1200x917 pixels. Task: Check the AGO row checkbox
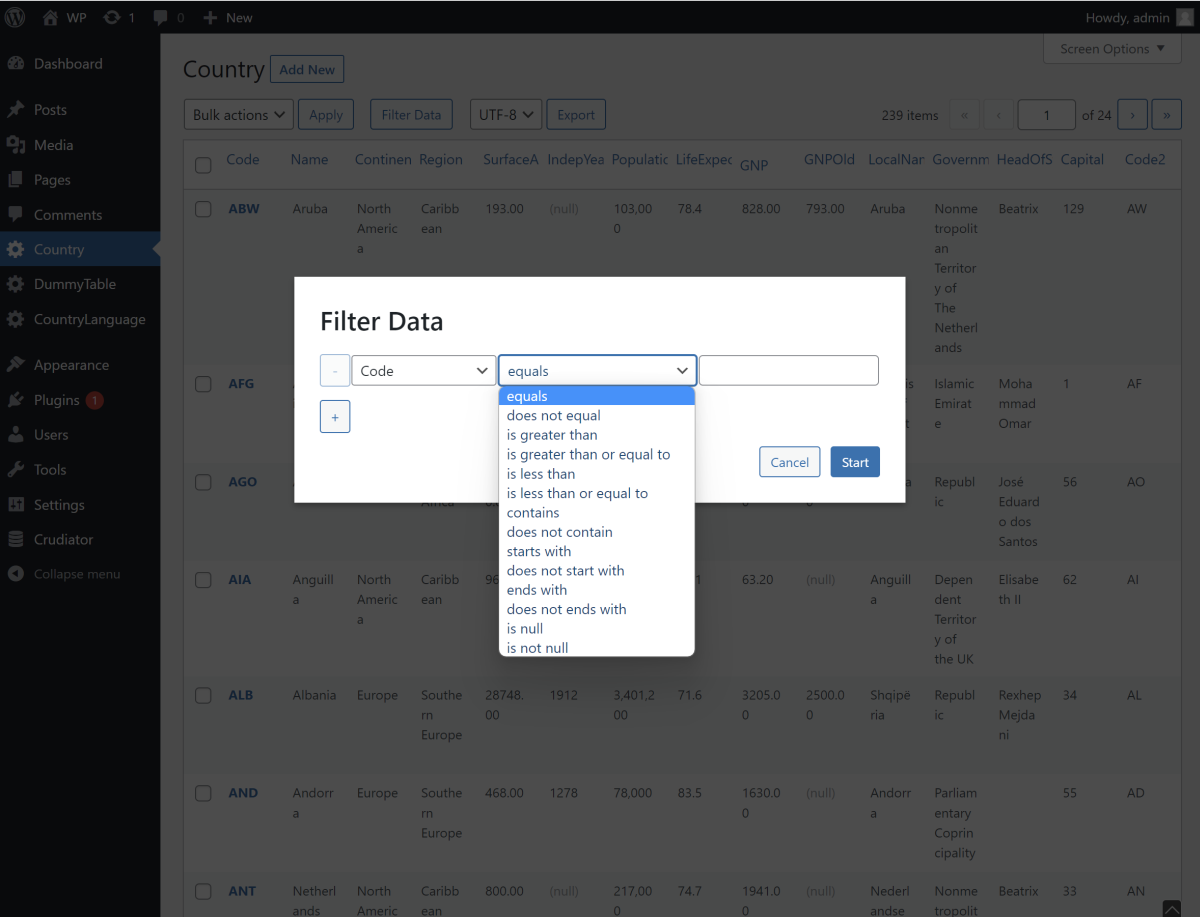click(x=203, y=482)
